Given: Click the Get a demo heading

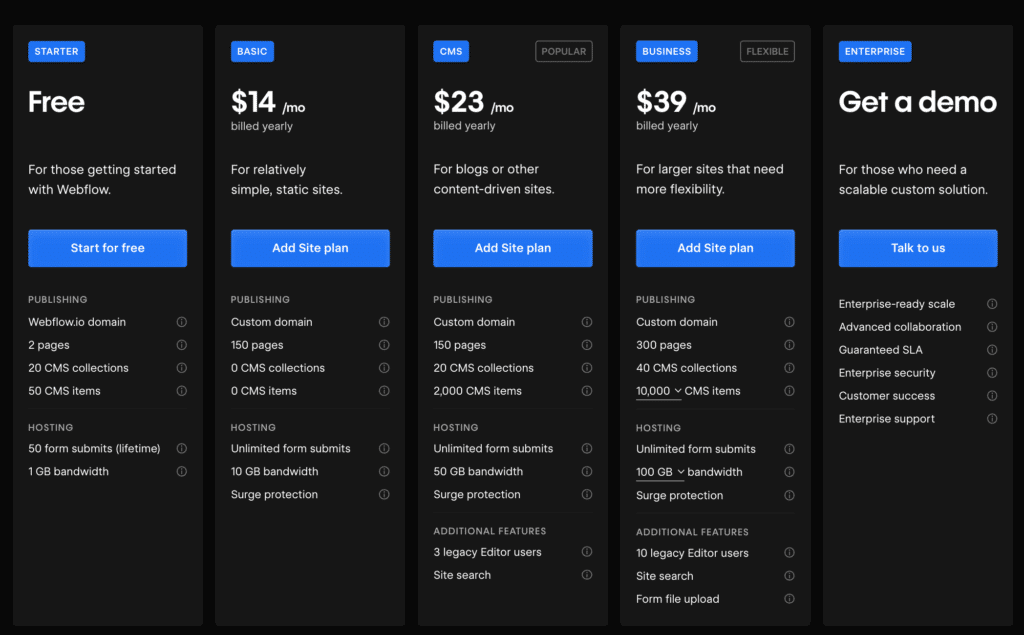Looking at the screenshot, I should (x=918, y=102).
